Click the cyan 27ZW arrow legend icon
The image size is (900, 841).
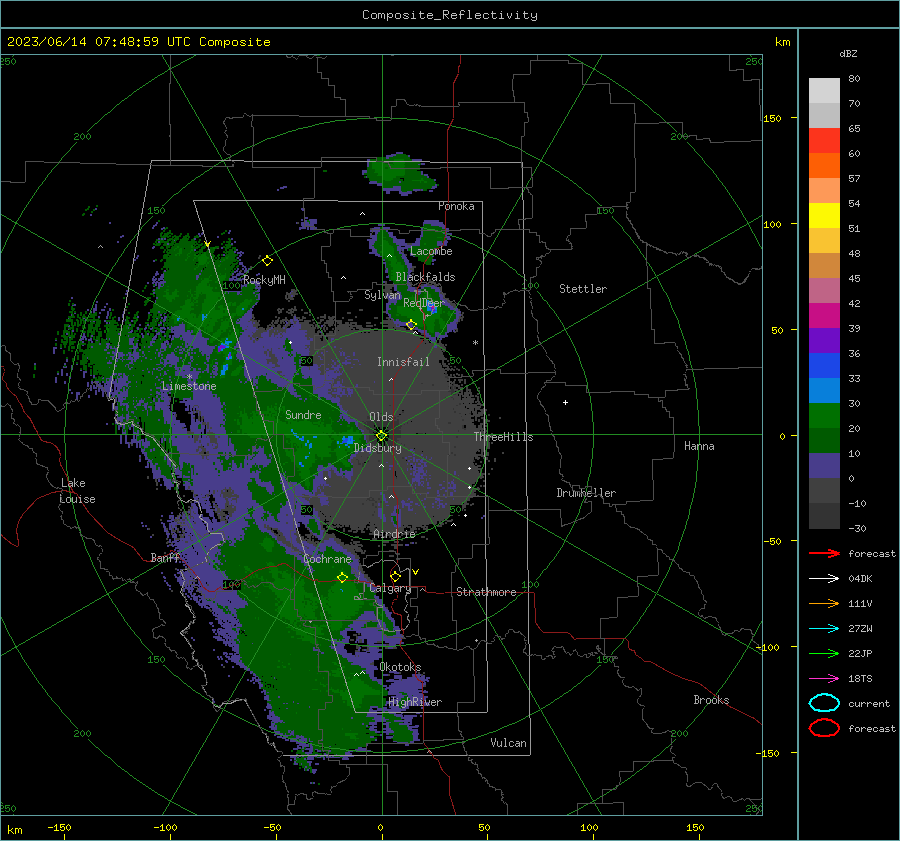(x=824, y=629)
